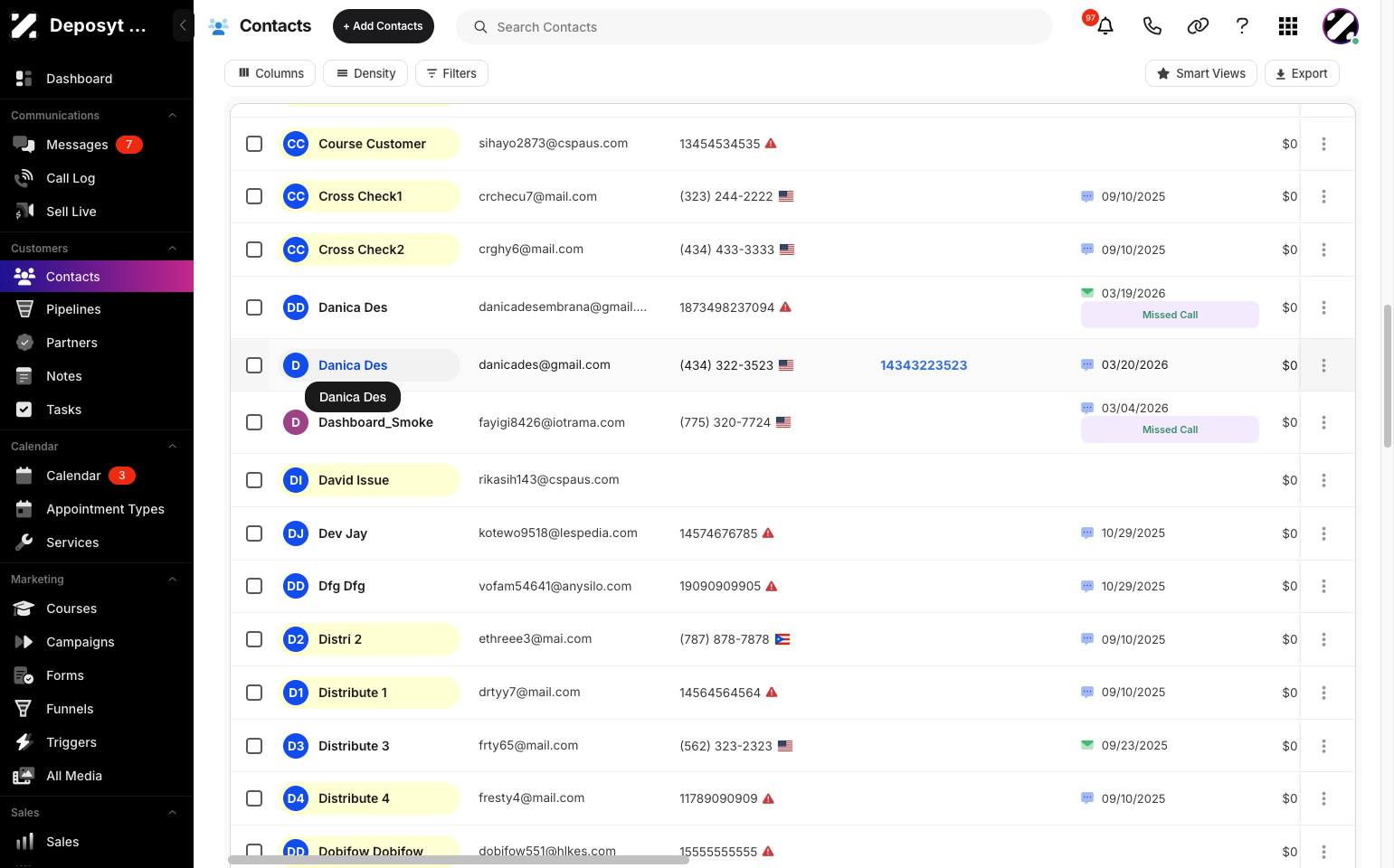Go to Messages in the sidebar
This screenshot has width=1394, height=868.
tap(97, 145)
